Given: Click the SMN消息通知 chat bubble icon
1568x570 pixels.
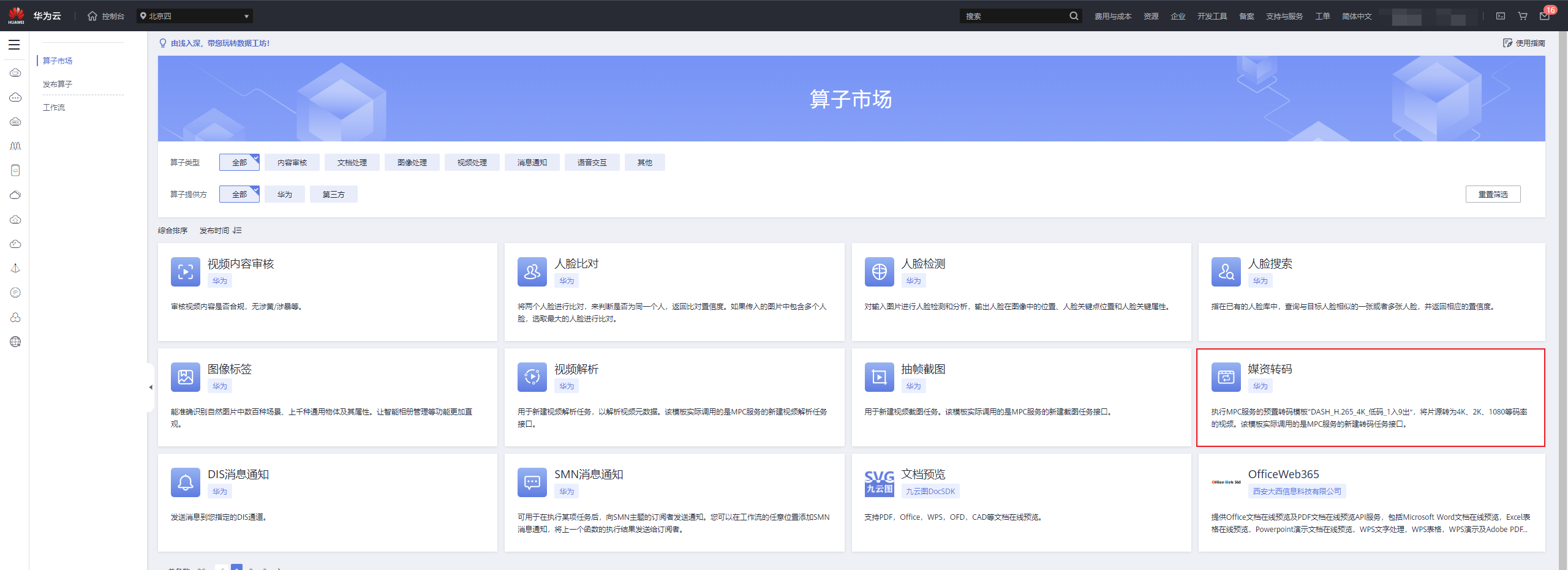Looking at the screenshot, I should [532, 482].
